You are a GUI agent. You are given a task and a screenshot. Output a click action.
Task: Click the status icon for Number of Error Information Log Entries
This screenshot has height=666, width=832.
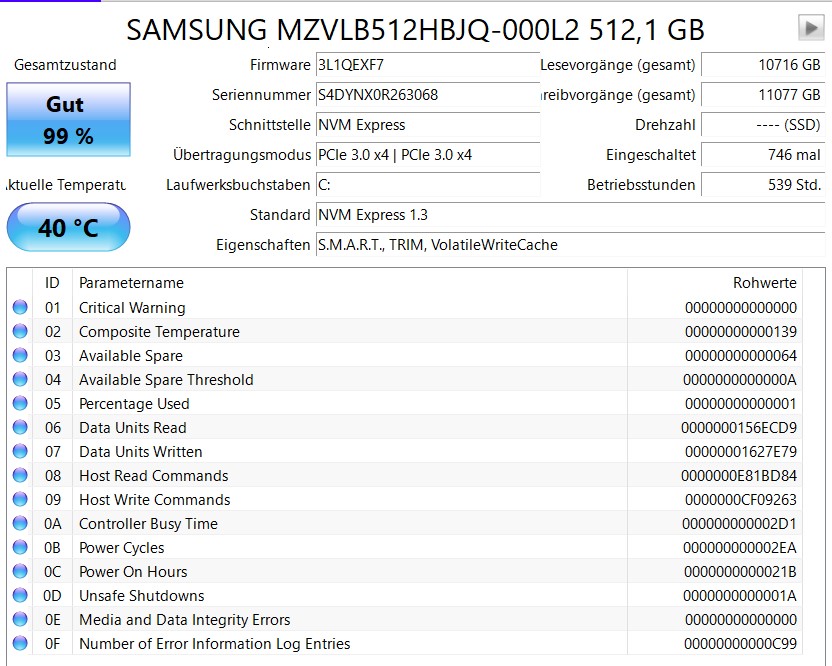(20, 643)
